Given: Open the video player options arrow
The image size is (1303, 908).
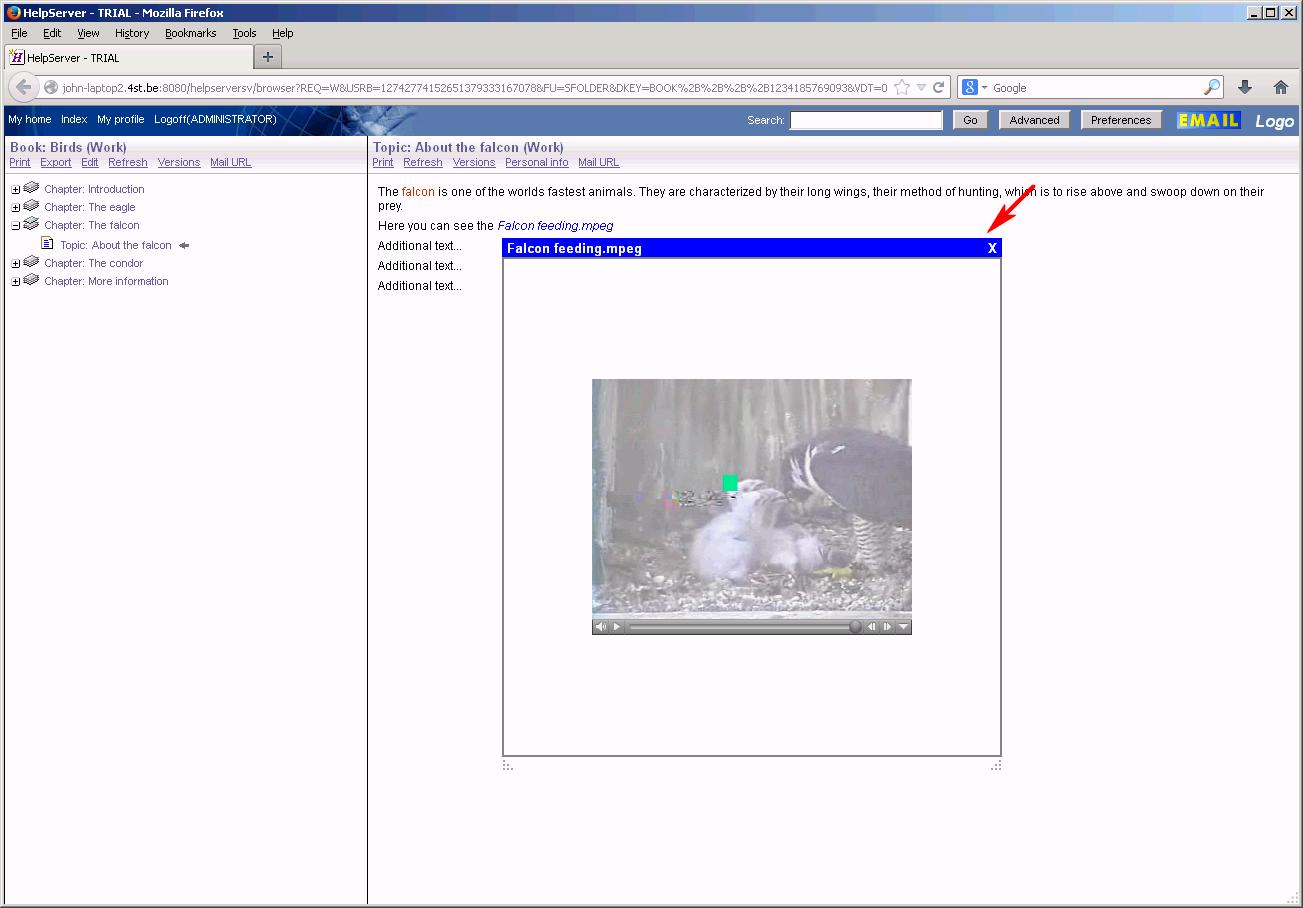Looking at the screenshot, I should (903, 627).
